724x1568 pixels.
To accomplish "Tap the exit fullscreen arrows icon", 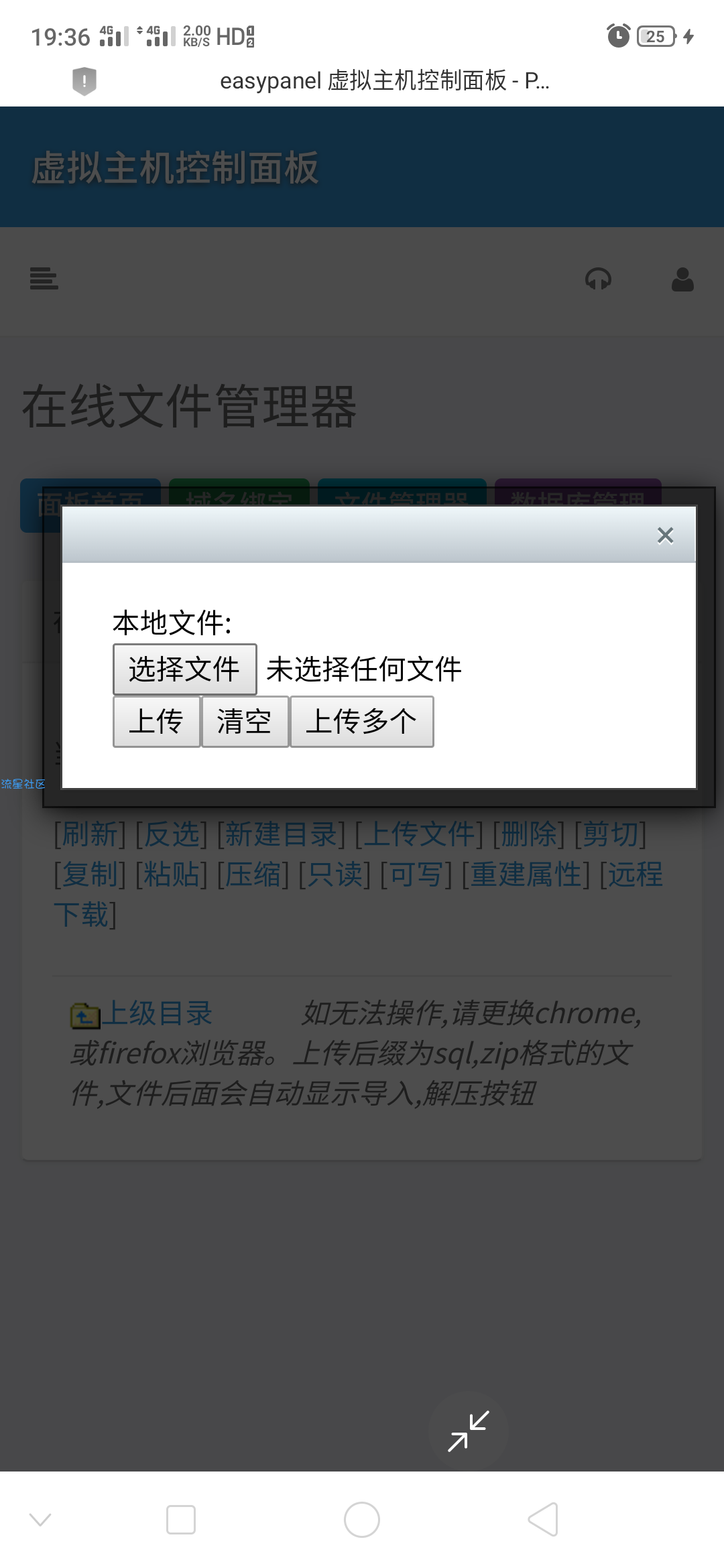I will 469,1431.
